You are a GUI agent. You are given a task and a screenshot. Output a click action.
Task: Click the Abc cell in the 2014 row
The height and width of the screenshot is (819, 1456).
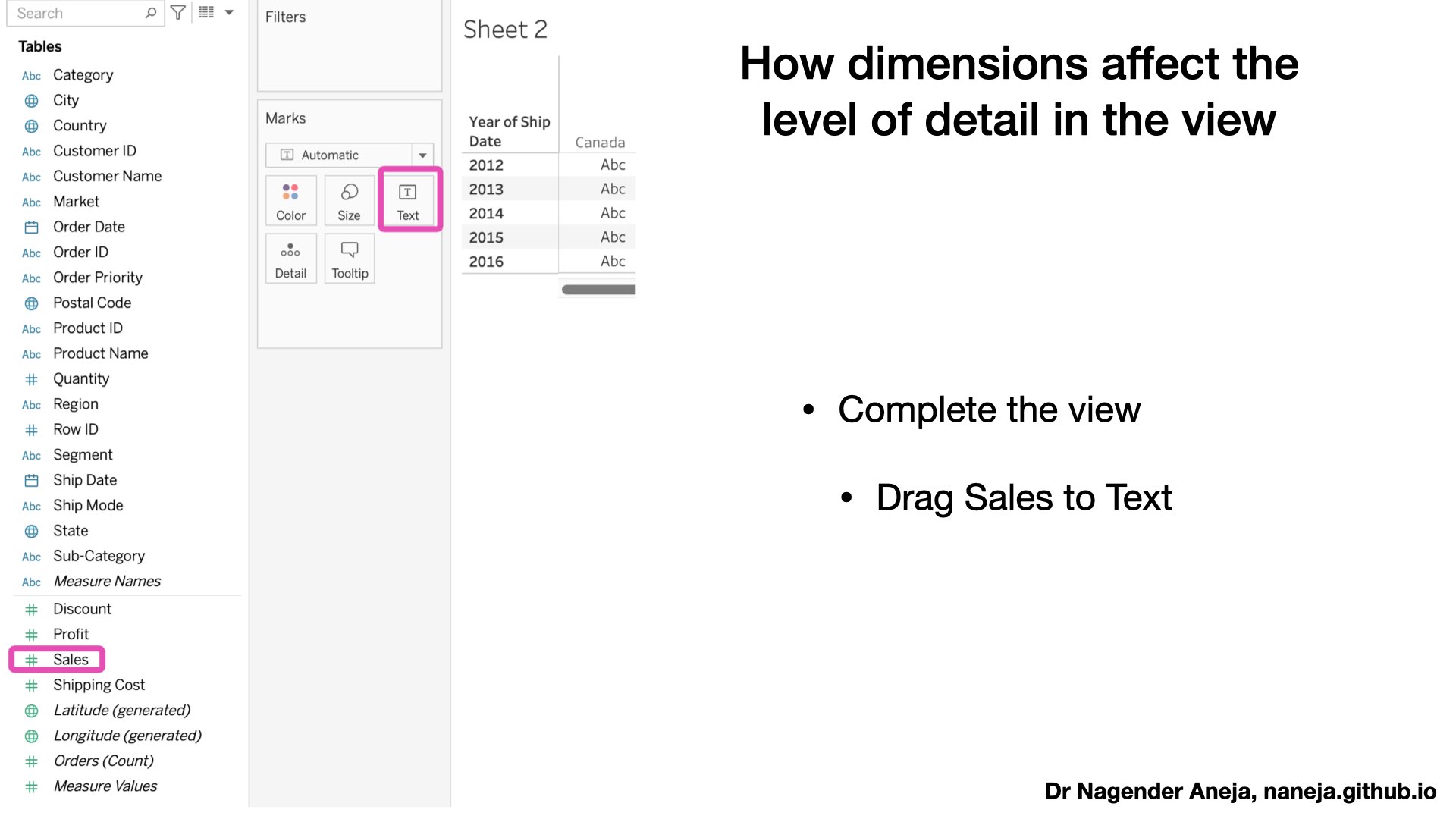613,213
